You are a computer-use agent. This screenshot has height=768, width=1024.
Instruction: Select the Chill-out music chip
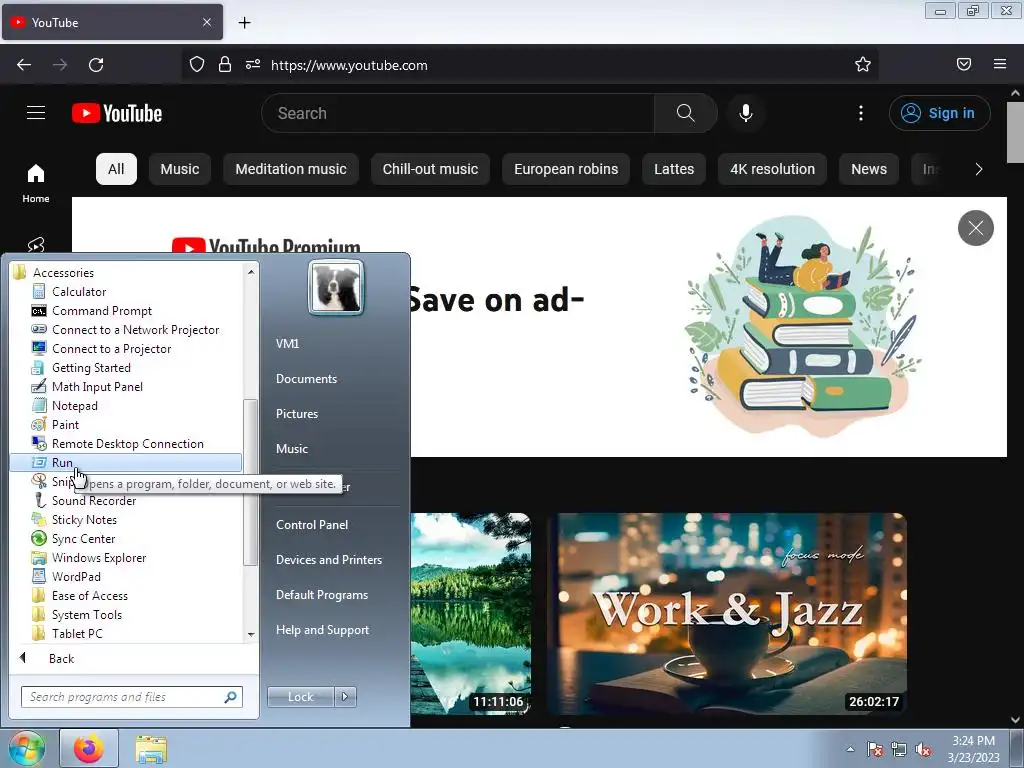(430, 169)
